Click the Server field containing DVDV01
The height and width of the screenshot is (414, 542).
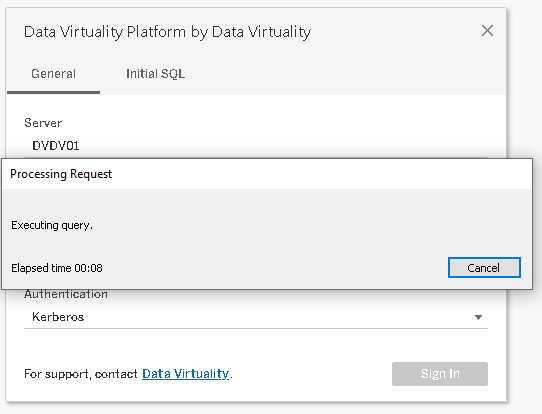coord(256,145)
